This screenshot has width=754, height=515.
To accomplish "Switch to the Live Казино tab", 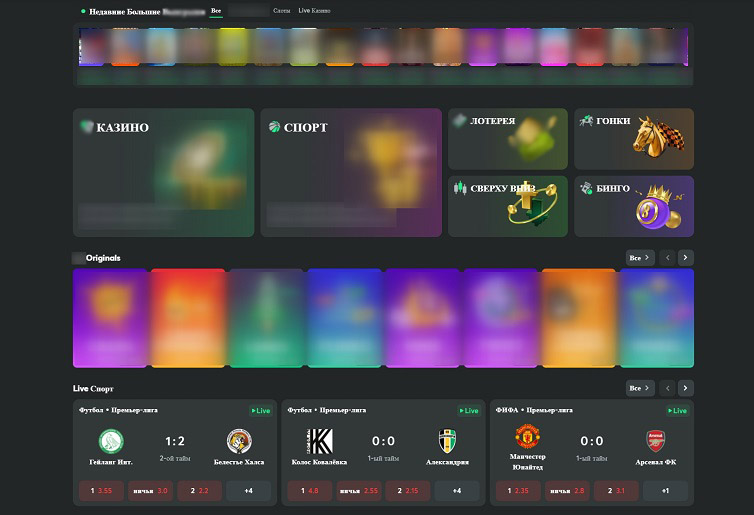I will coord(314,10).
